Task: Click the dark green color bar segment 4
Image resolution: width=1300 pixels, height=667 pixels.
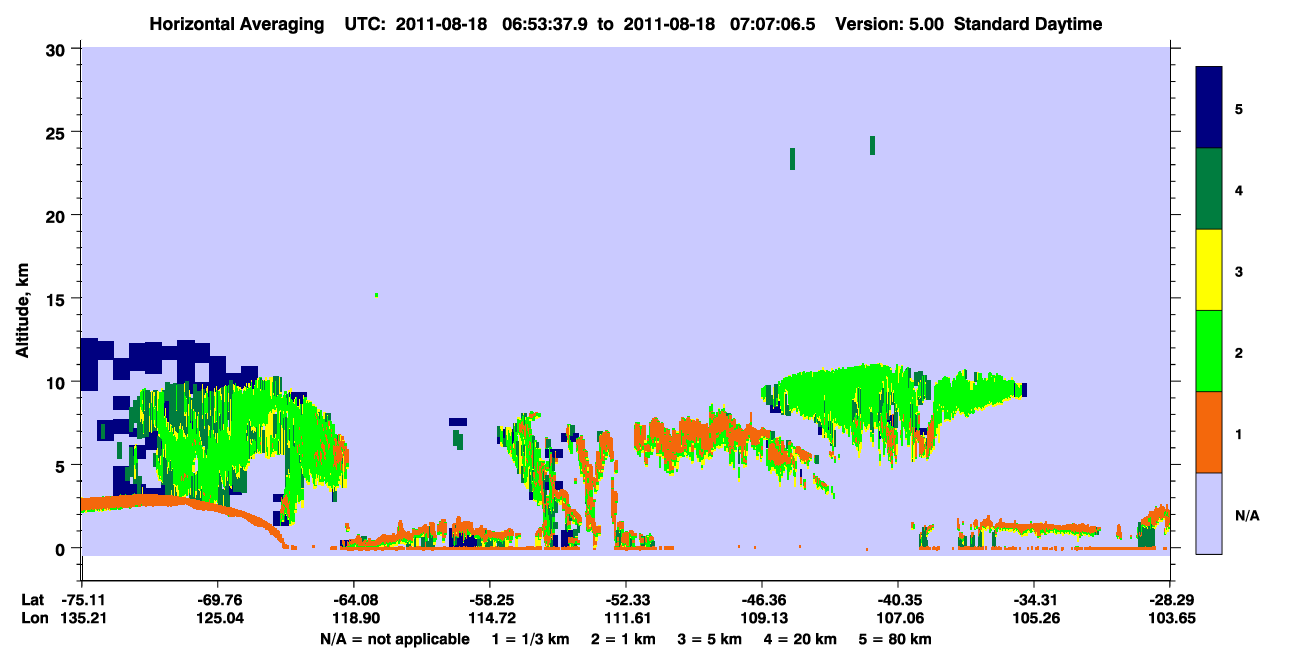Action: (1209, 189)
